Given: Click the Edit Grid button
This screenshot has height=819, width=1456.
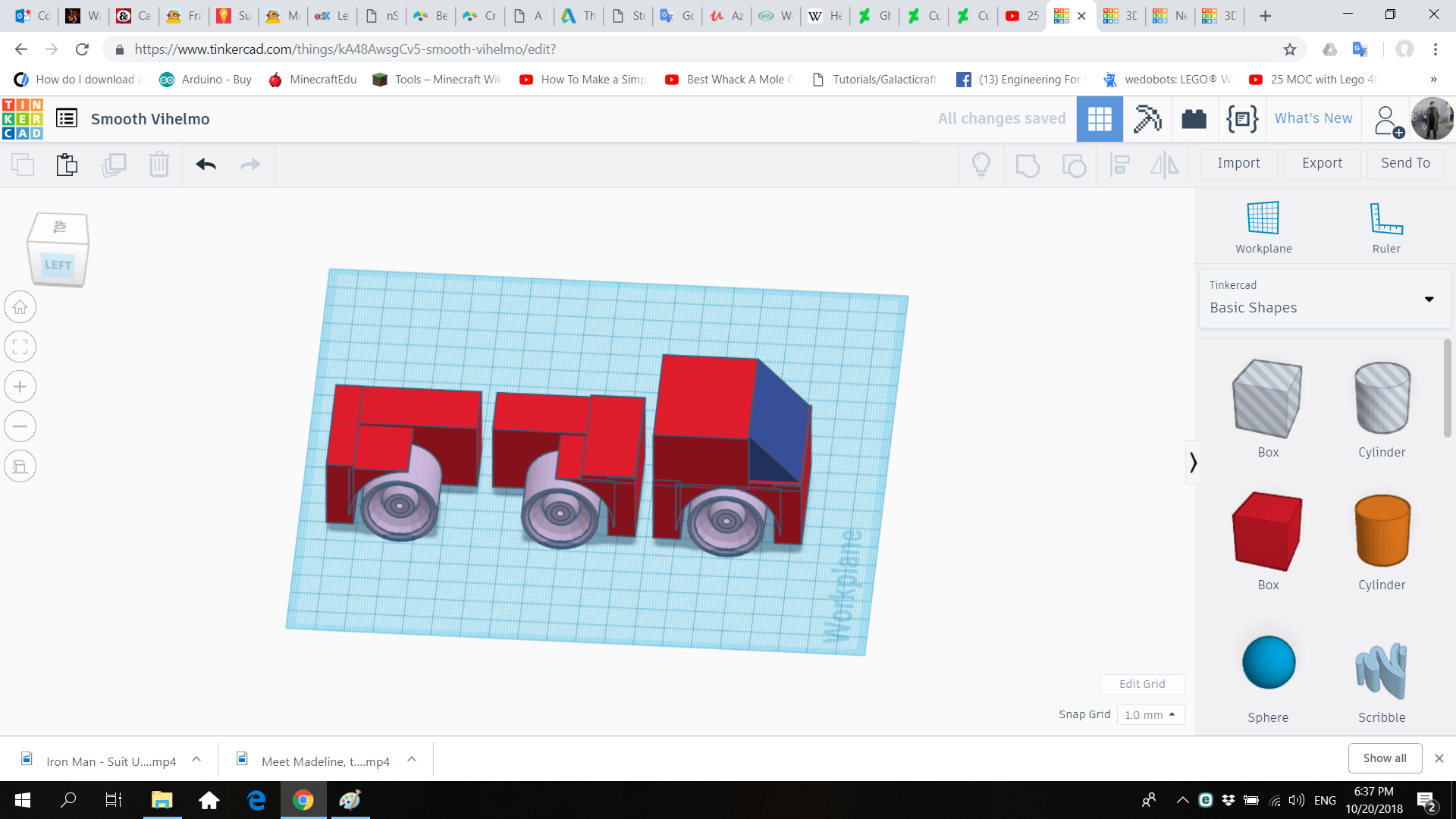Looking at the screenshot, I should [x=1142, y=683].
